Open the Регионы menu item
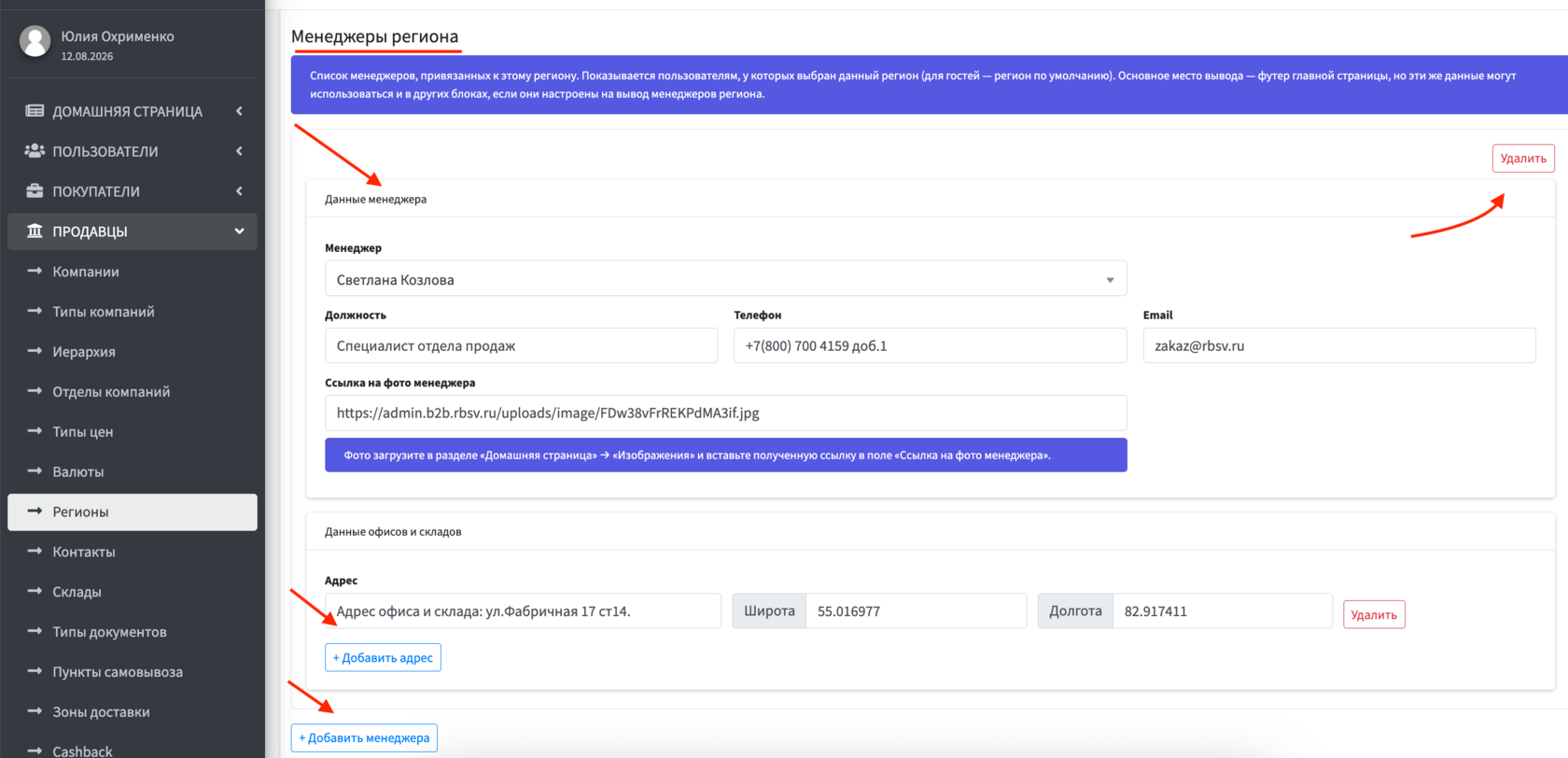1568x758 pixels. [133, 512]
